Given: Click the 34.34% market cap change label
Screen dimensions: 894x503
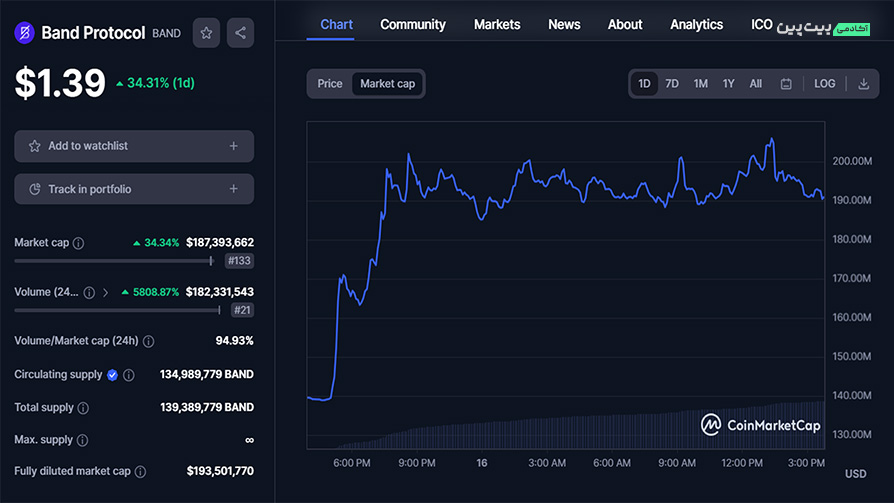Looking at the screenshot, I should 156,243.
